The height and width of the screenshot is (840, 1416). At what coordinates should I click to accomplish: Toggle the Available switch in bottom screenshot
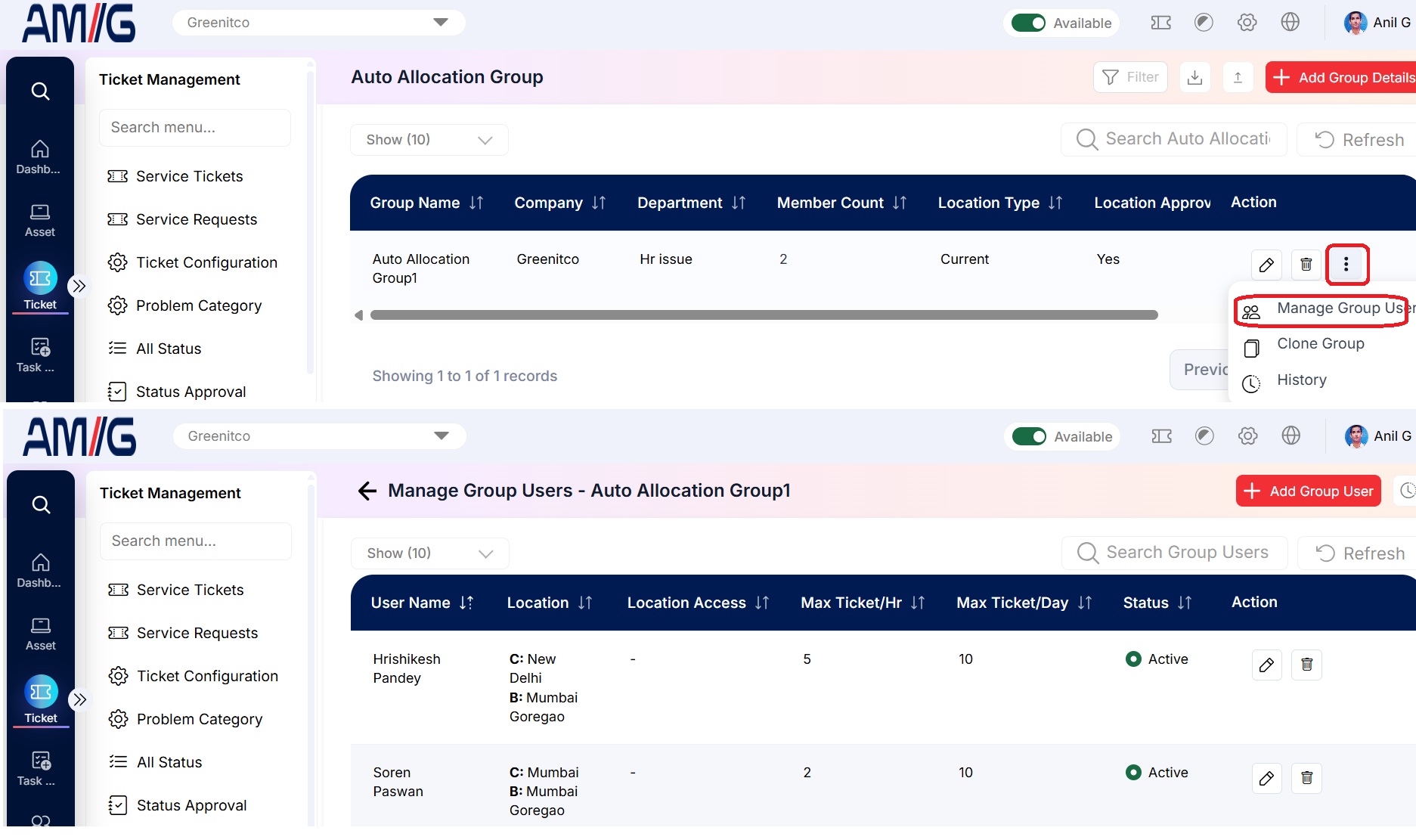[x=1029, y=436]
